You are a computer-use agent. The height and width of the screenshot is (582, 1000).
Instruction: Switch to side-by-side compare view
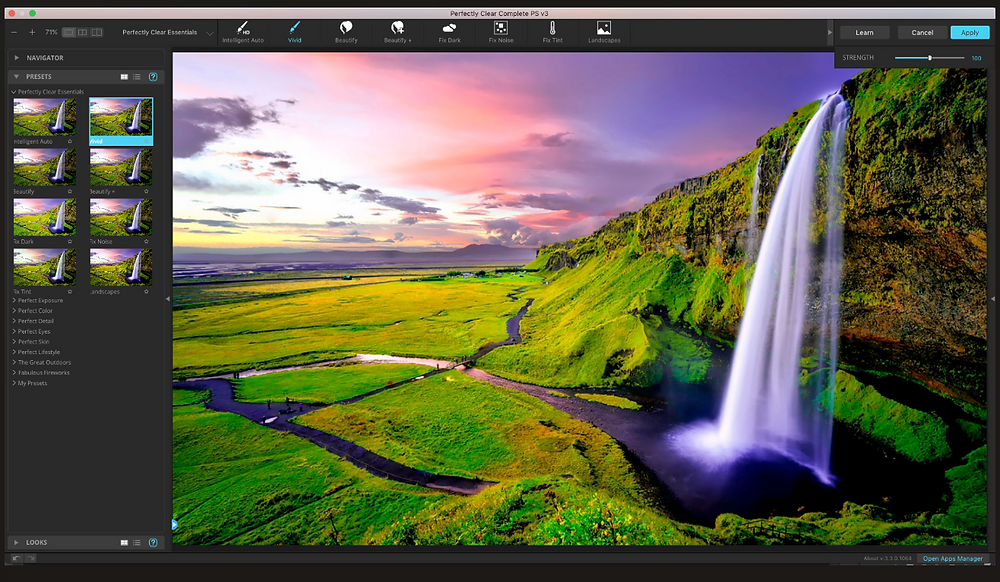point(82,32)
